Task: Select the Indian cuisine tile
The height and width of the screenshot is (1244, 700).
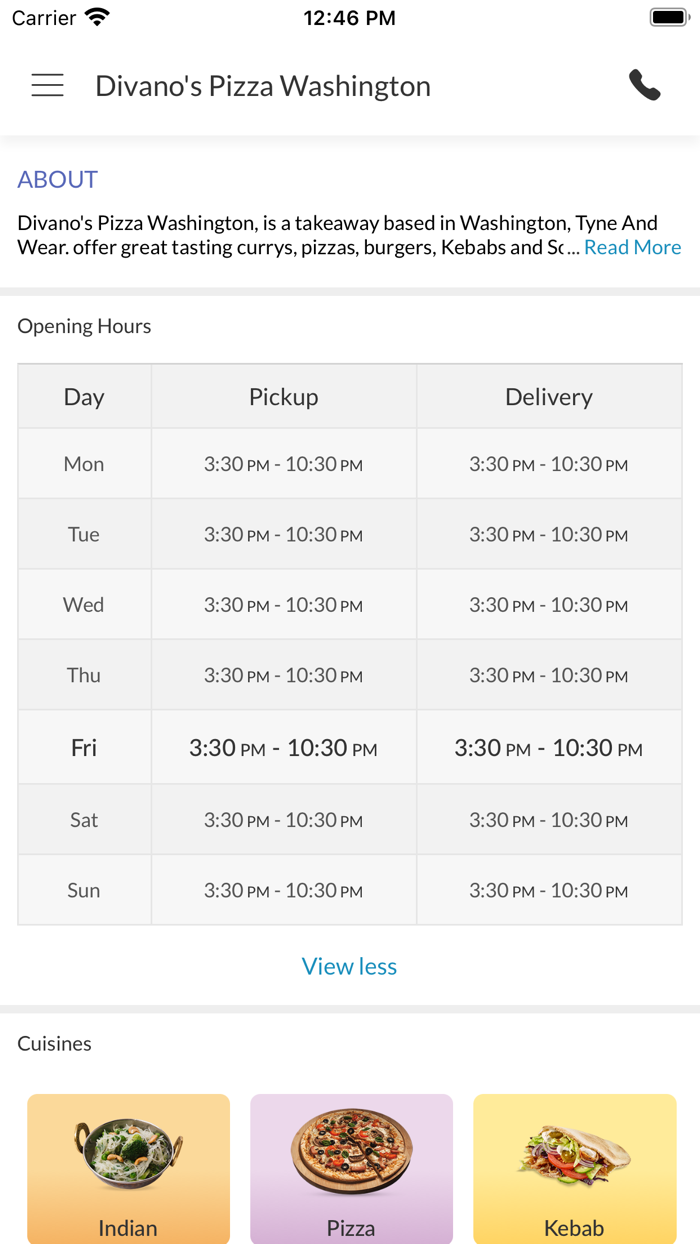Action: tap(128, 1168)
